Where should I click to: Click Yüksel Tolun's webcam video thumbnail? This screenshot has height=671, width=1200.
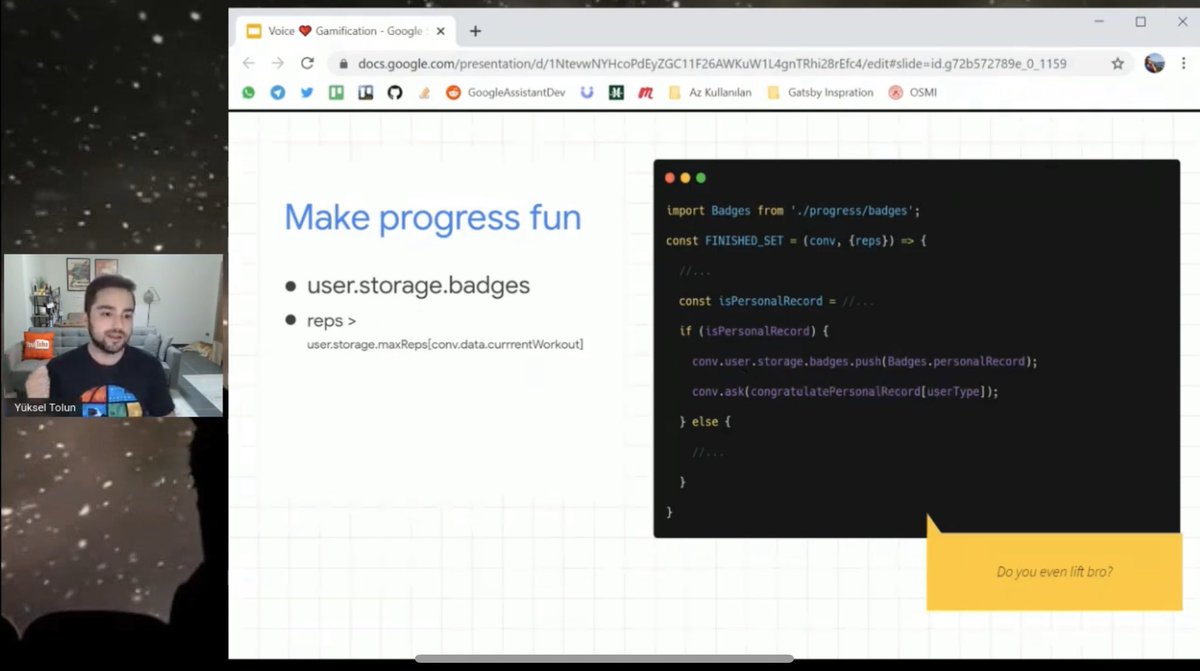coord(113,335)
